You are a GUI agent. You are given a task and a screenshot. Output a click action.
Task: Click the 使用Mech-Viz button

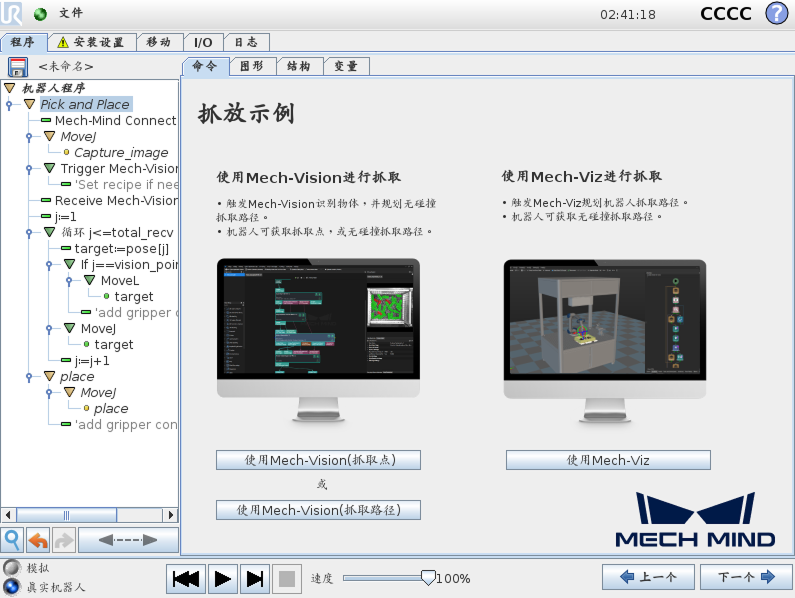tap(608, 460)
